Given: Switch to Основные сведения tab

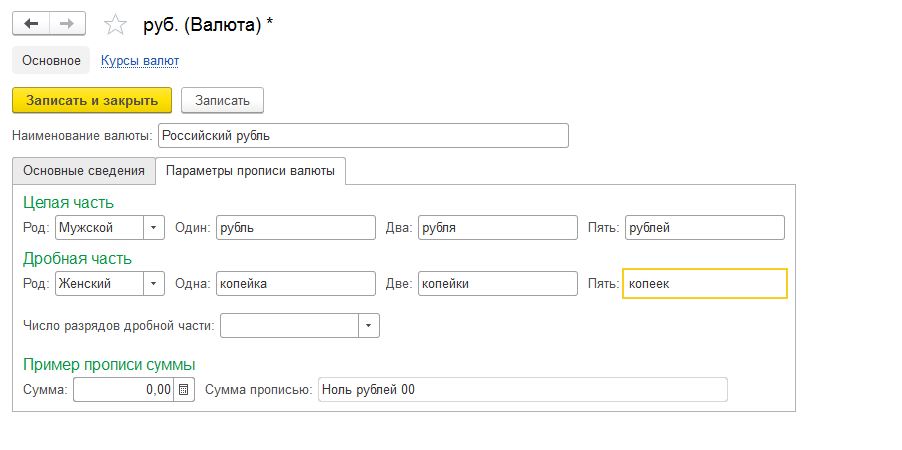Looking at the screenshot, I should 84,171.
